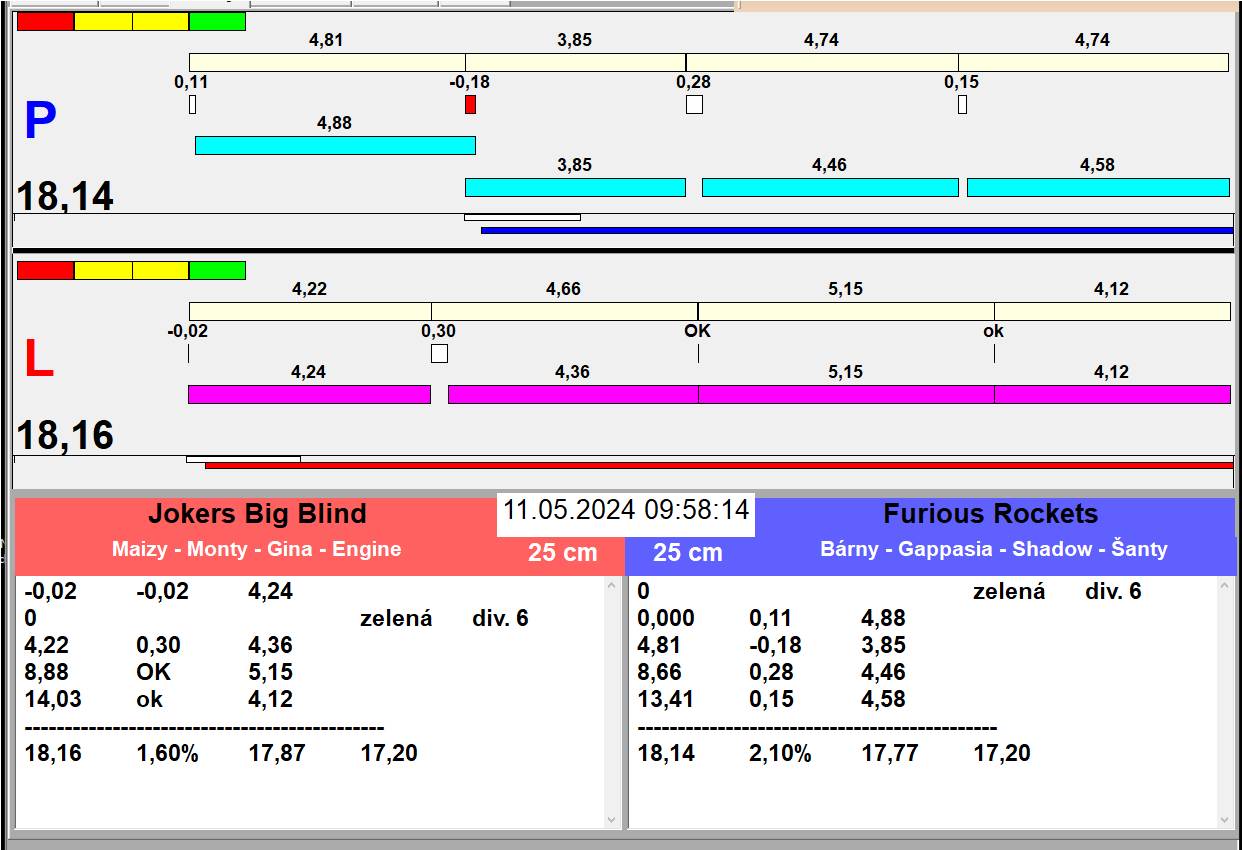
Task: Click the blue progress bar of lane P
Action: point(857,230)
